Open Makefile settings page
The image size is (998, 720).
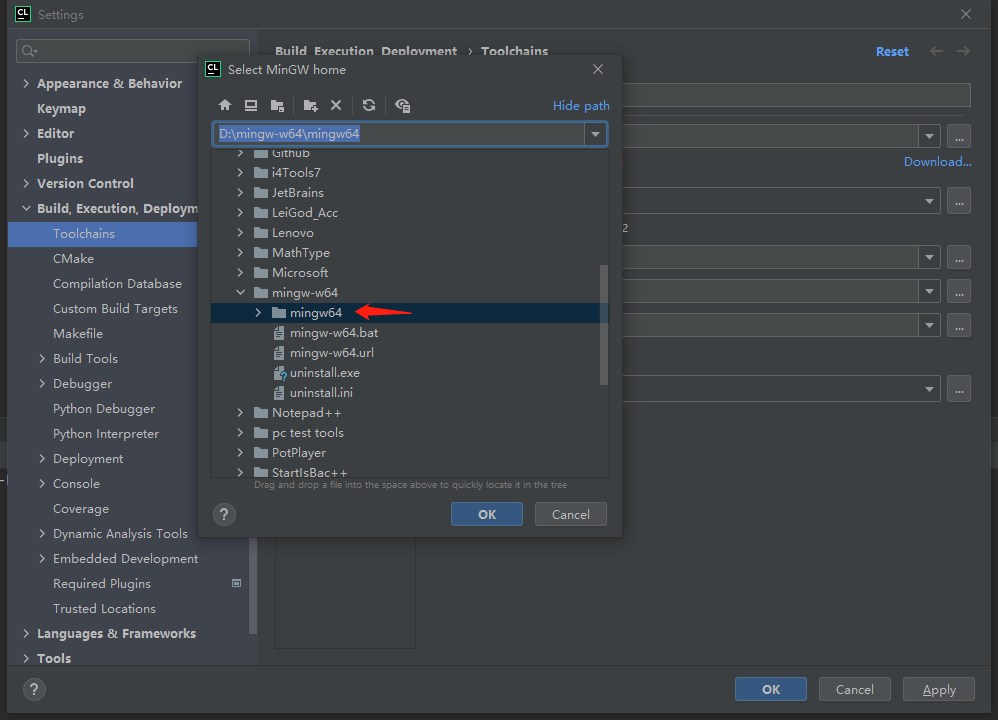click(x=78, y=334)
